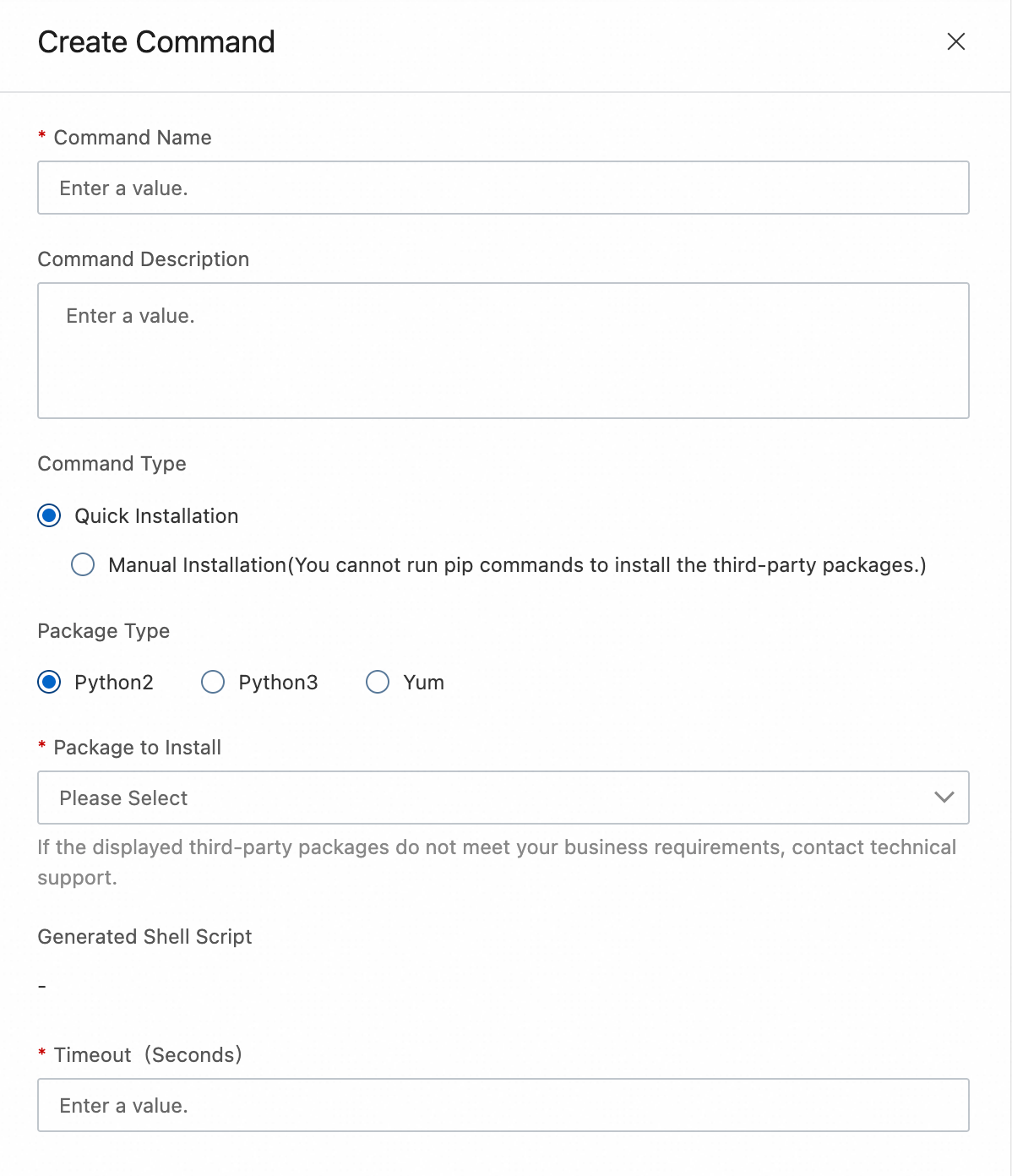Click the Create Command dialog title

pos(156,42)
